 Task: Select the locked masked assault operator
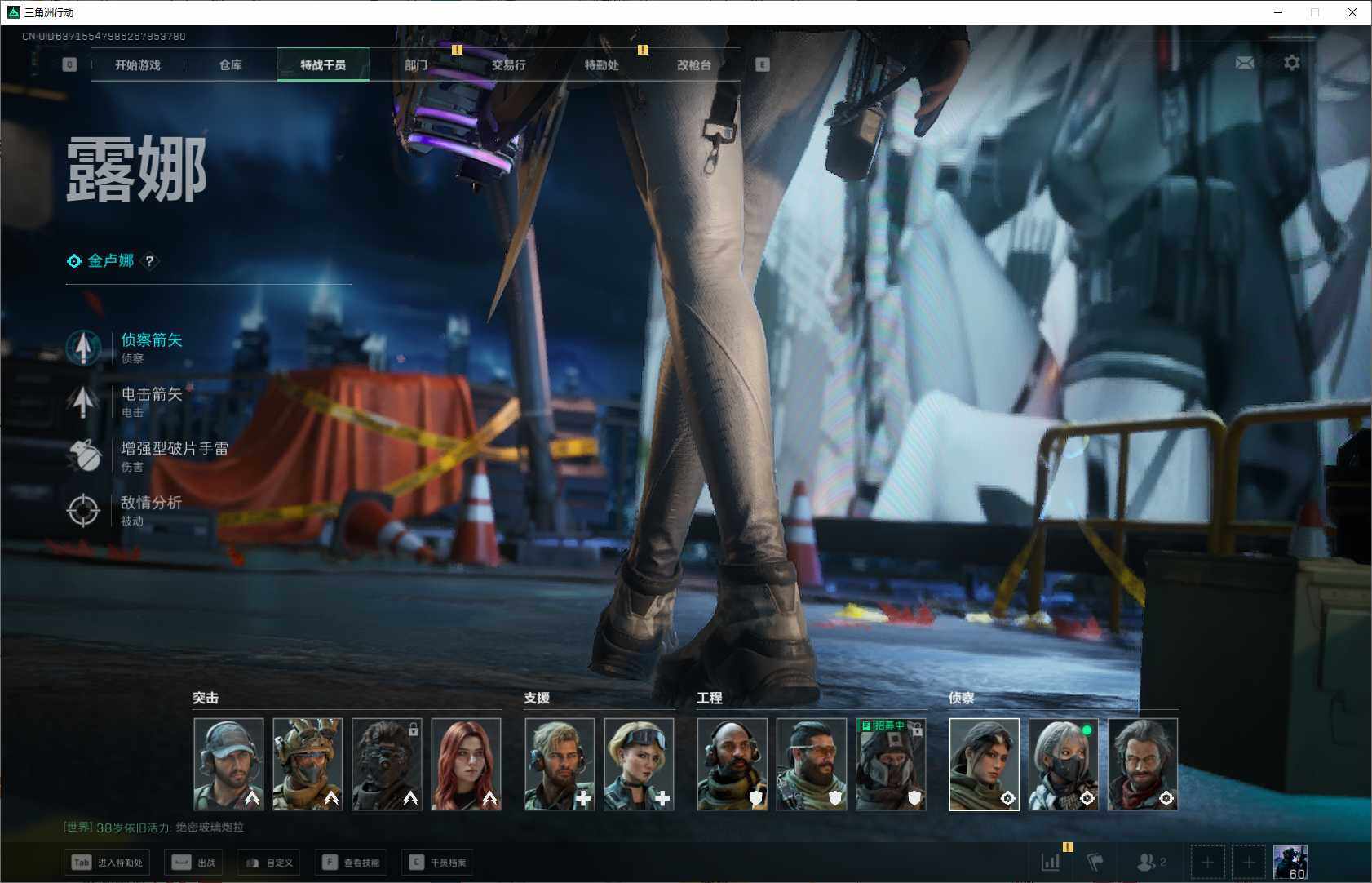click(x=387, y=764)
